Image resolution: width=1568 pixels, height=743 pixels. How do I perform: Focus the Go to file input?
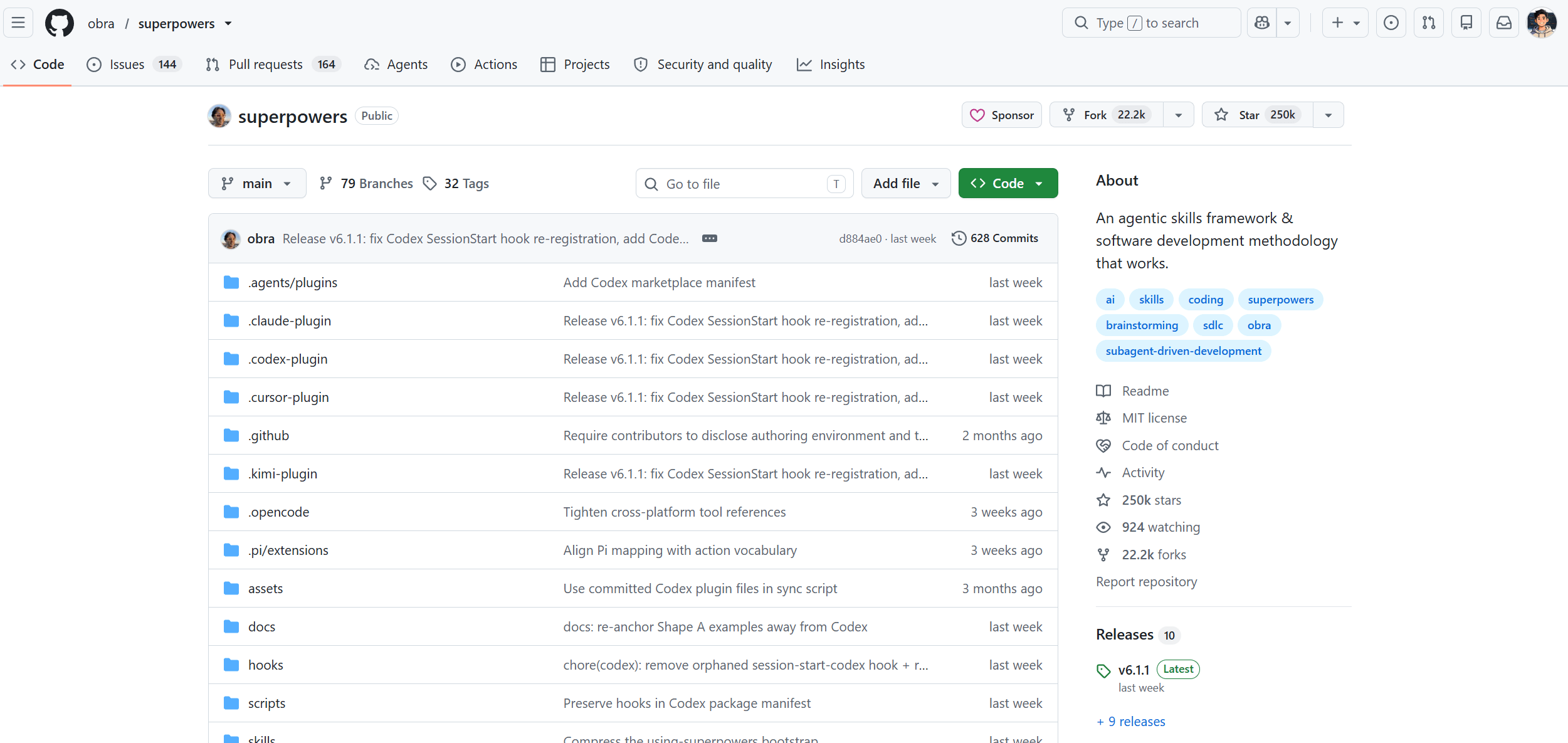click(x=745, y=183)
